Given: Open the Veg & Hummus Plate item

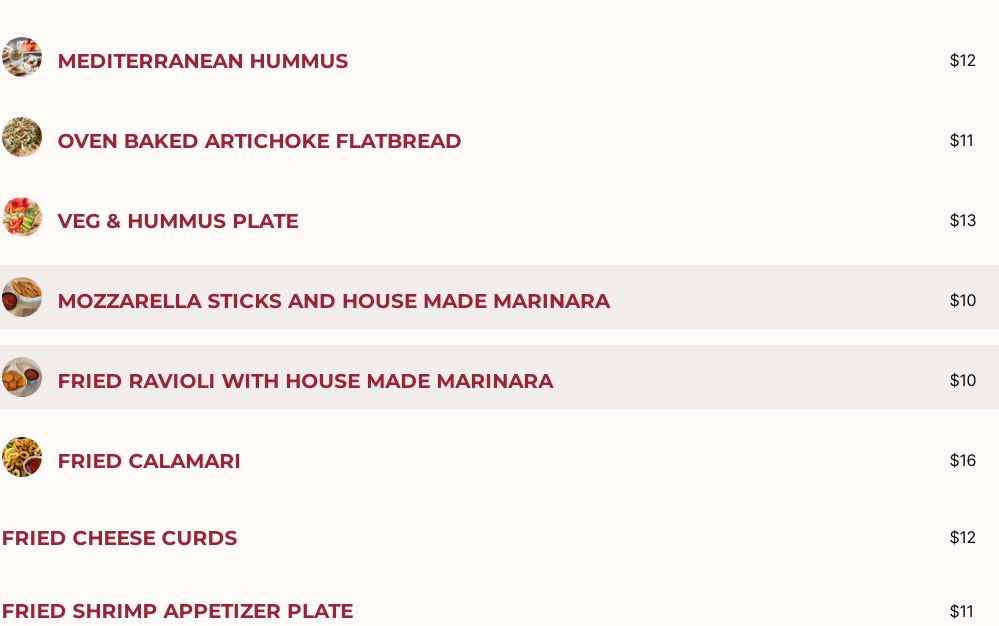Looking at the screenshot, I should tap(178, 221).
